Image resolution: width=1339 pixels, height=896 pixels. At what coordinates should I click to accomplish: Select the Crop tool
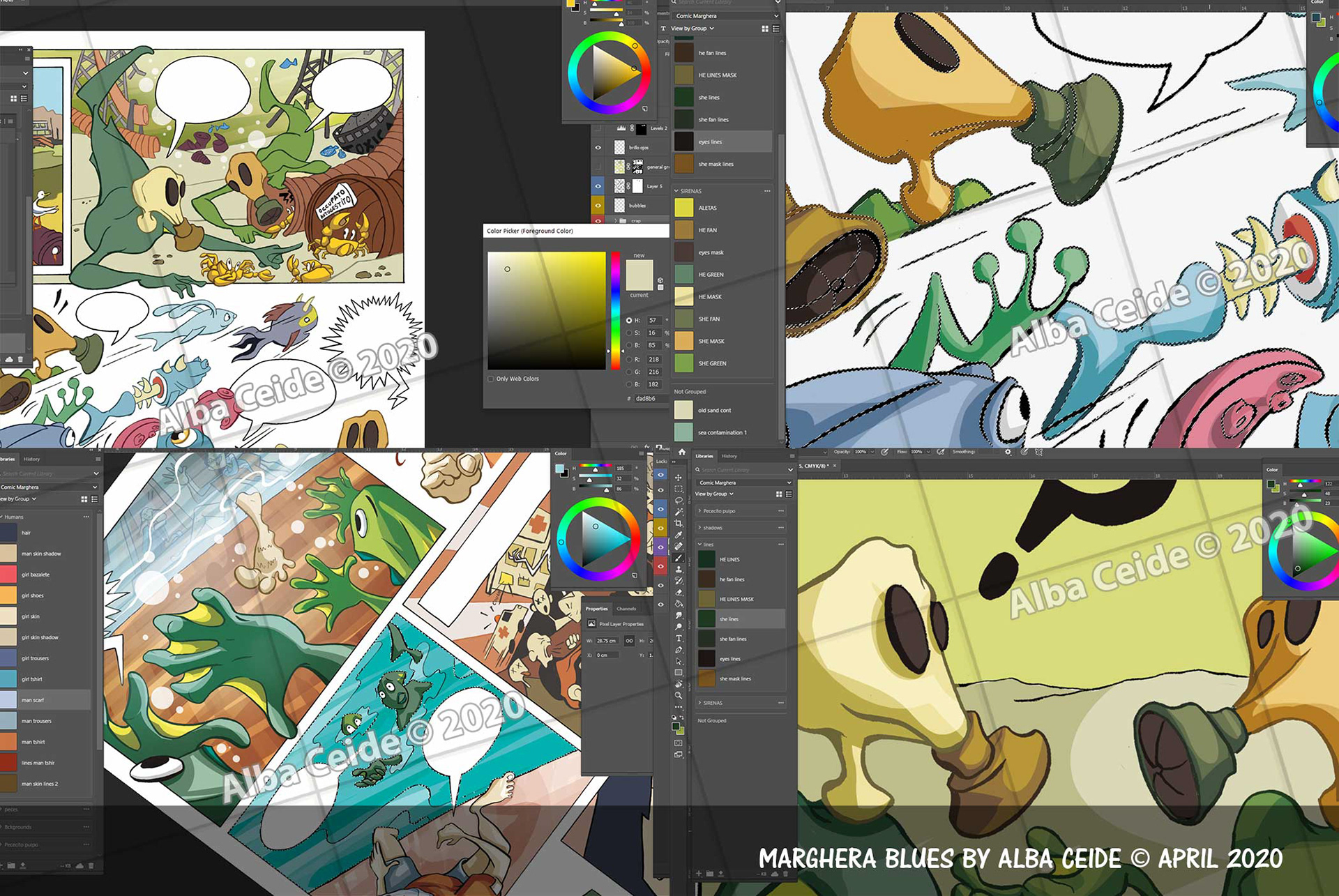click(x=679, y=523)
